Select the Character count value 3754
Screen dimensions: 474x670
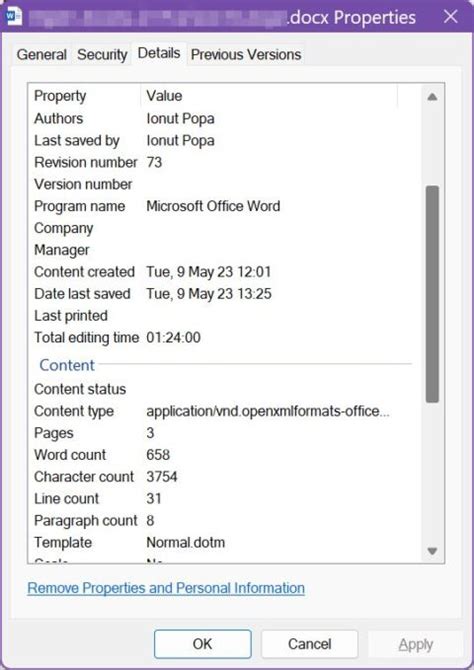162,477
